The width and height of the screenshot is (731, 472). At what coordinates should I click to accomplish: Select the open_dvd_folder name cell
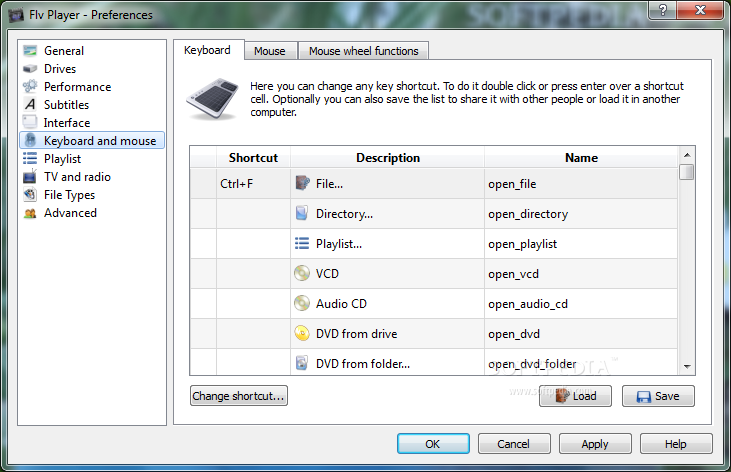(x=581, y=362)
